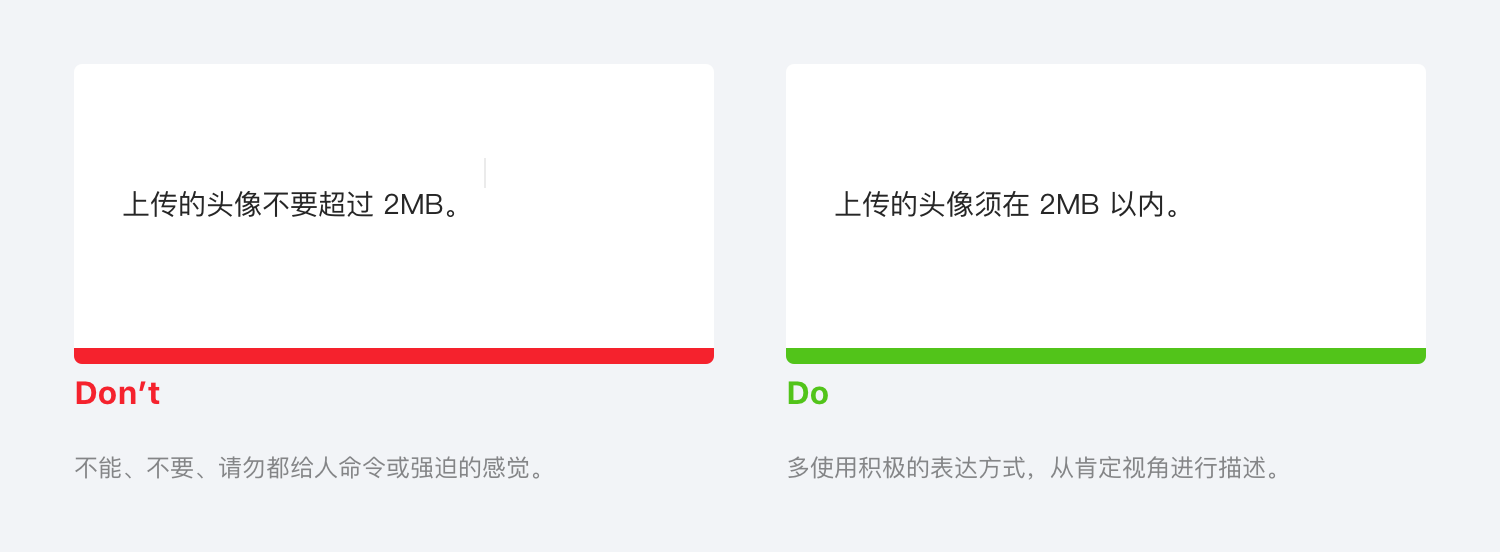
Task: Click "2MB" in the Do card sentence
Action: 1069,205
